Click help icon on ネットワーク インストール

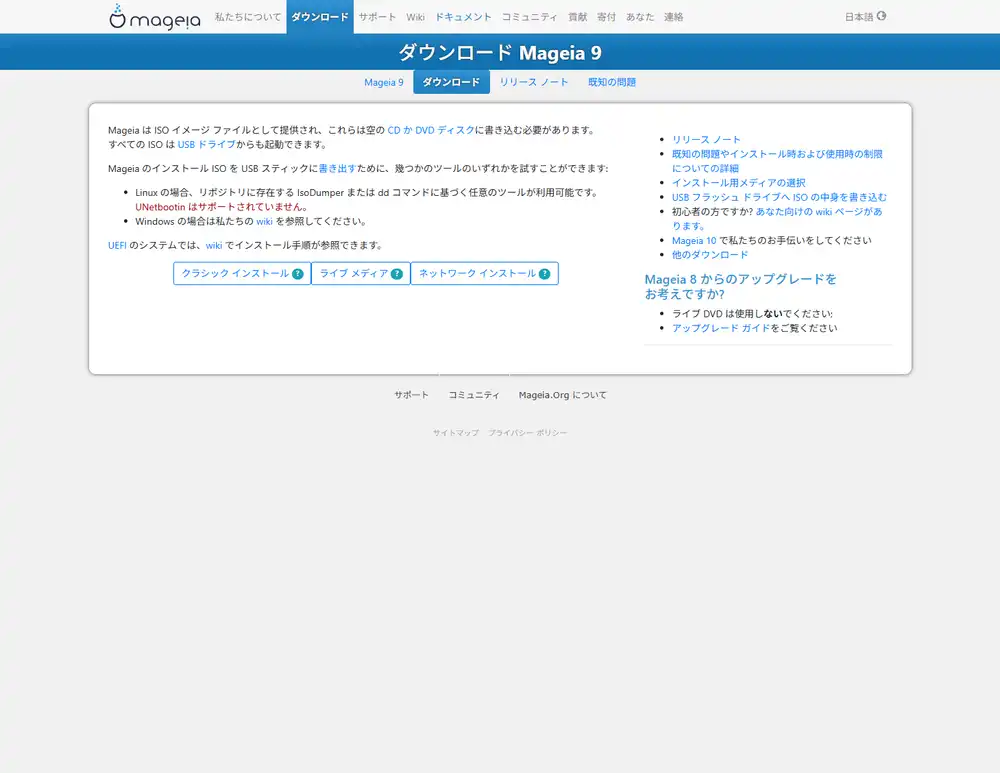click(544, 274)
